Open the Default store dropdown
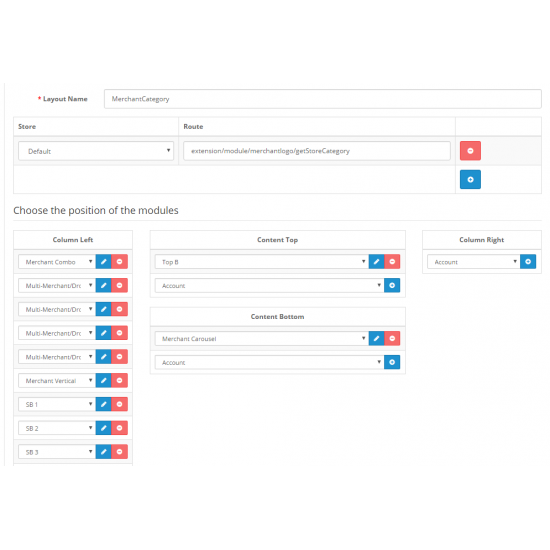550x550 pixels. [96, 151]
